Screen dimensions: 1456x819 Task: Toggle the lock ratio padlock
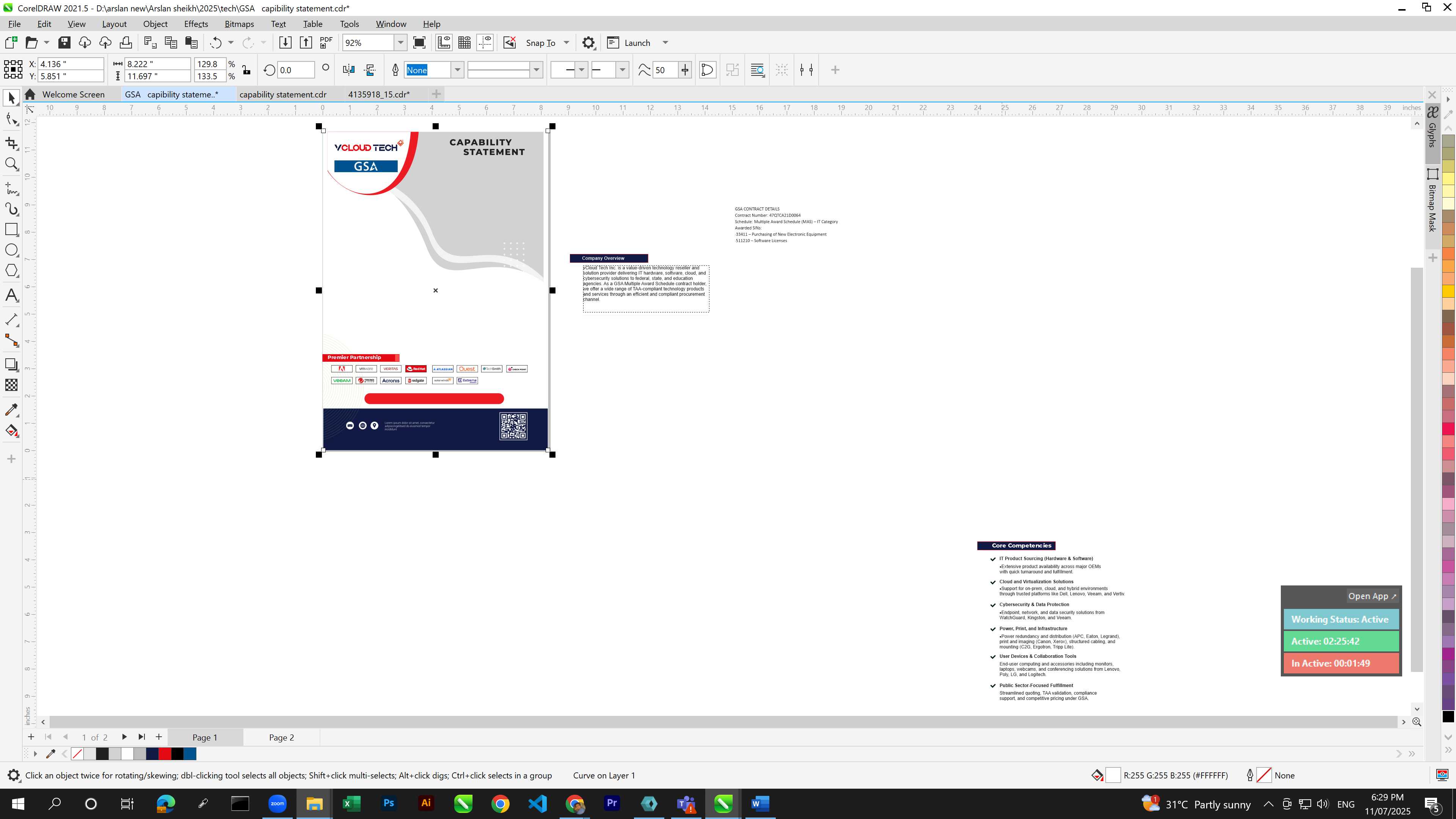(x=246, y=69)
